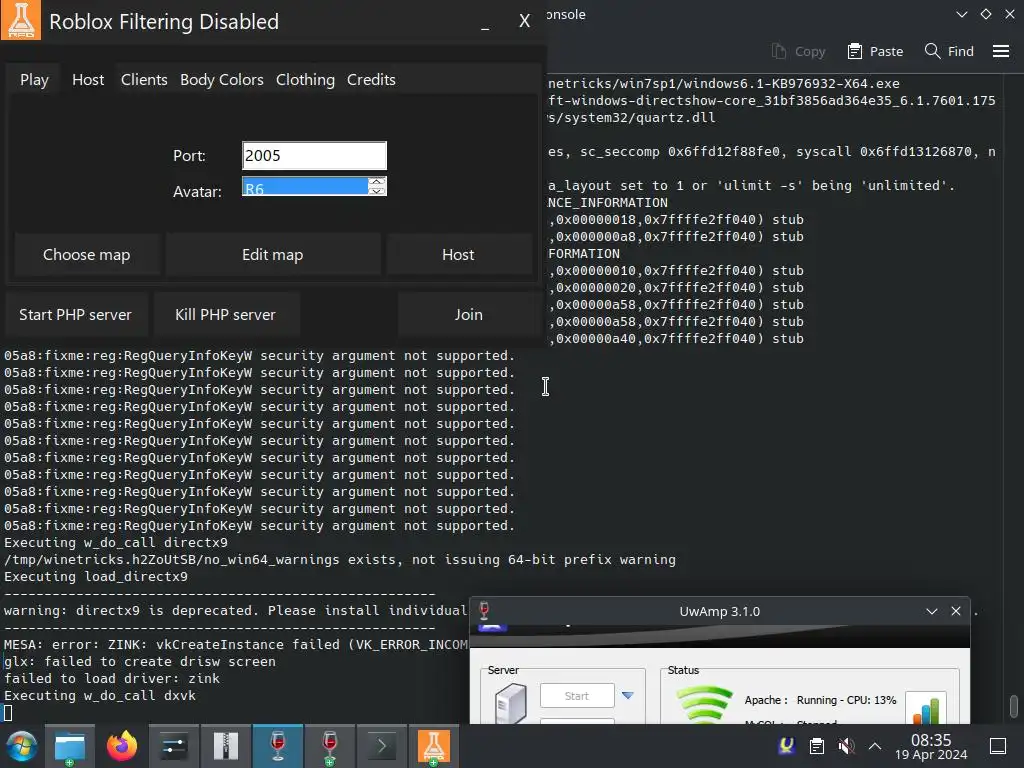Switch to the Host tab
Viewport: 1024px width, 768px height.
[88, 80]
